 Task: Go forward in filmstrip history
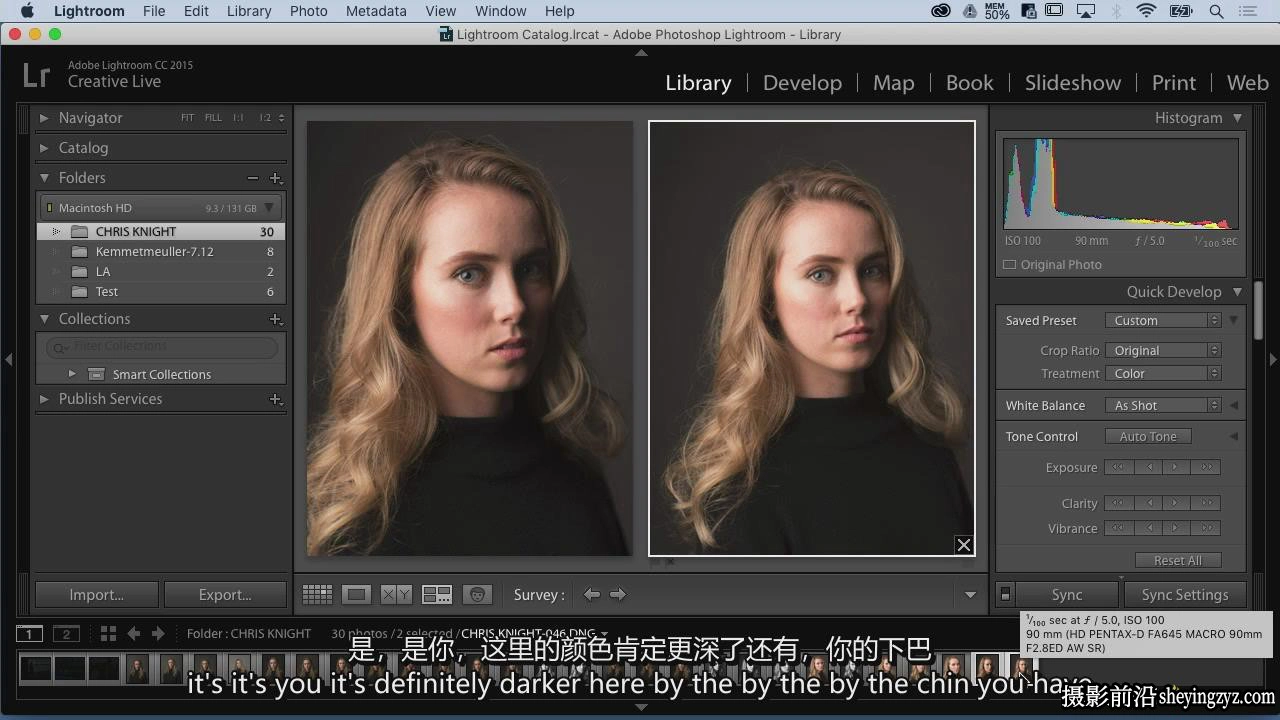pos(158,634)
